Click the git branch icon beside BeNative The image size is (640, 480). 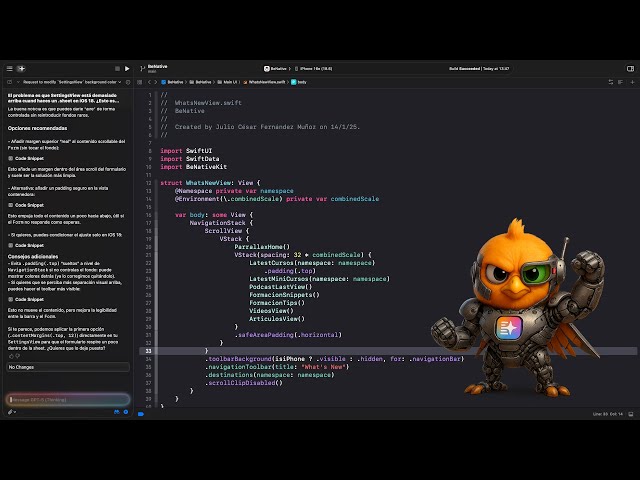142,69
